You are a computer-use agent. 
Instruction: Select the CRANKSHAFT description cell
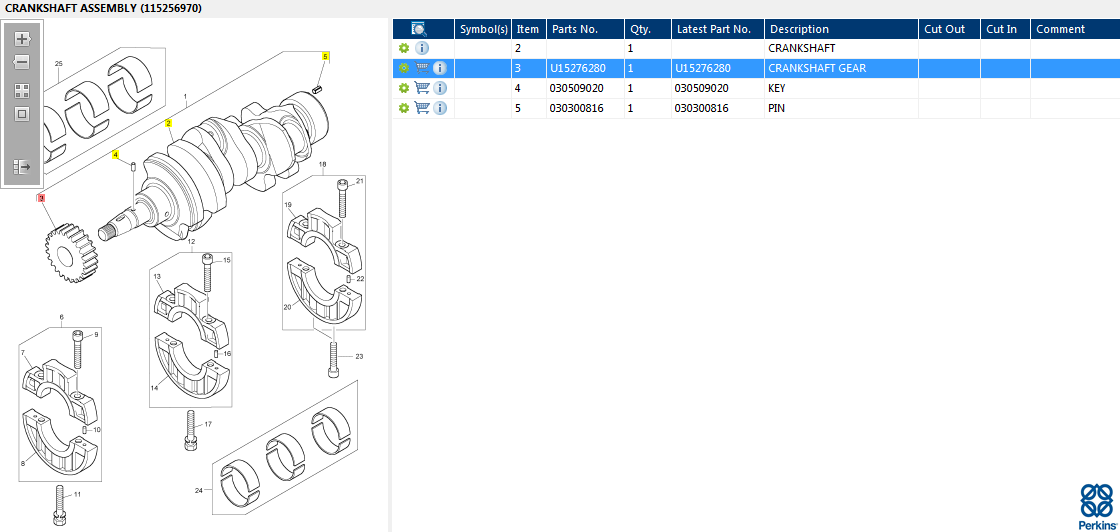pos(841,49)
